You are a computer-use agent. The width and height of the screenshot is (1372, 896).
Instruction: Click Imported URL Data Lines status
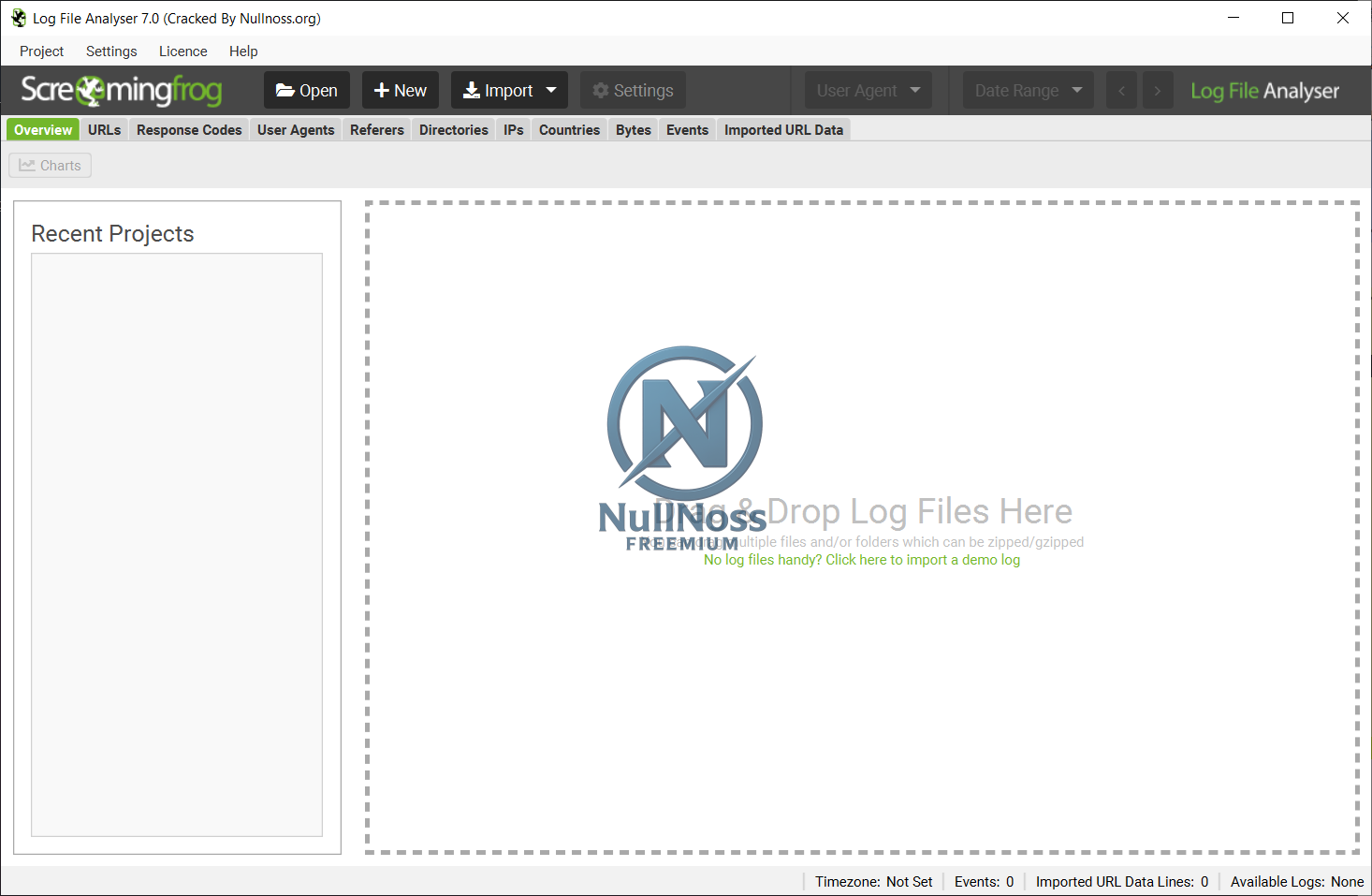[x=1122, y=882]
